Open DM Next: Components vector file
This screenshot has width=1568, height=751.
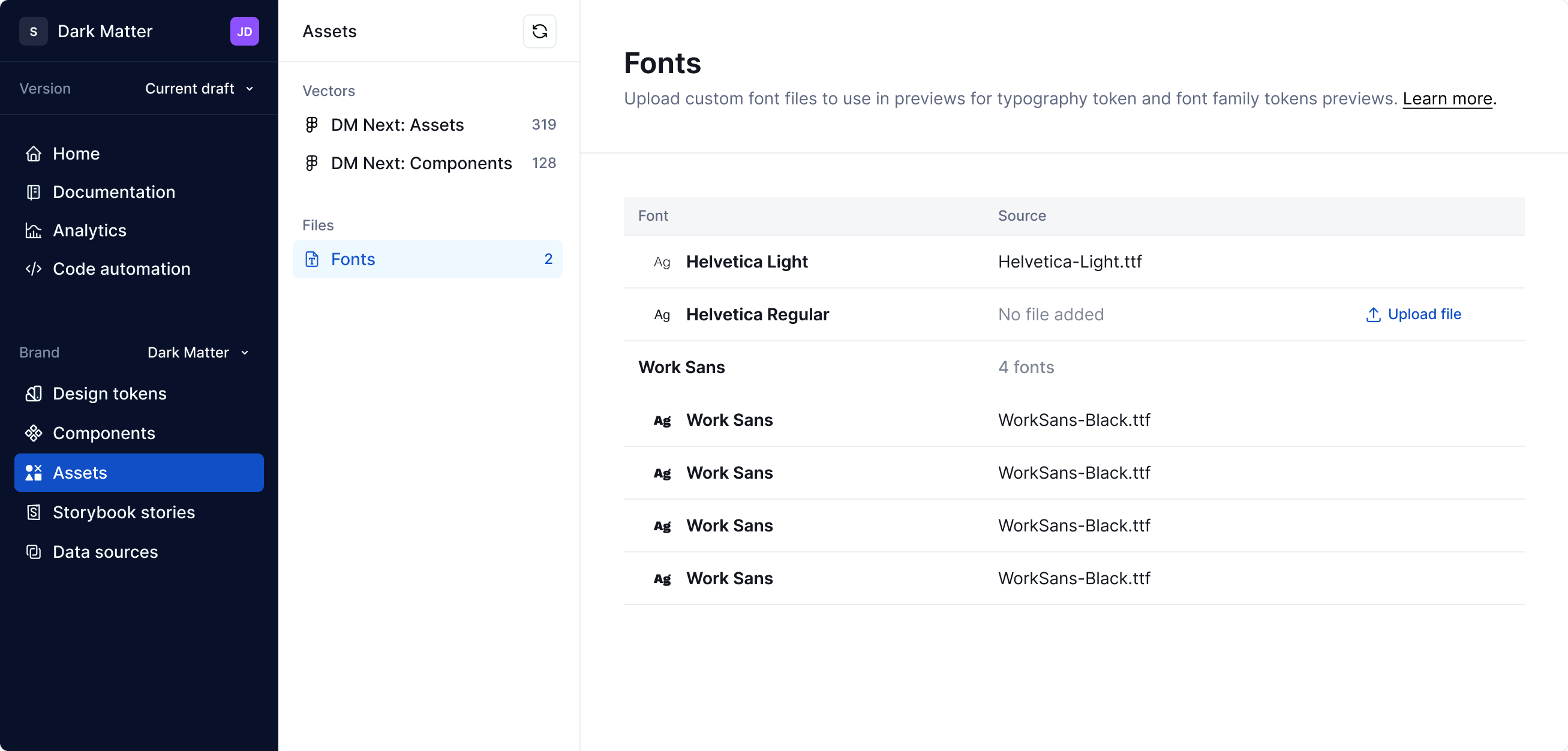point(420,163)
